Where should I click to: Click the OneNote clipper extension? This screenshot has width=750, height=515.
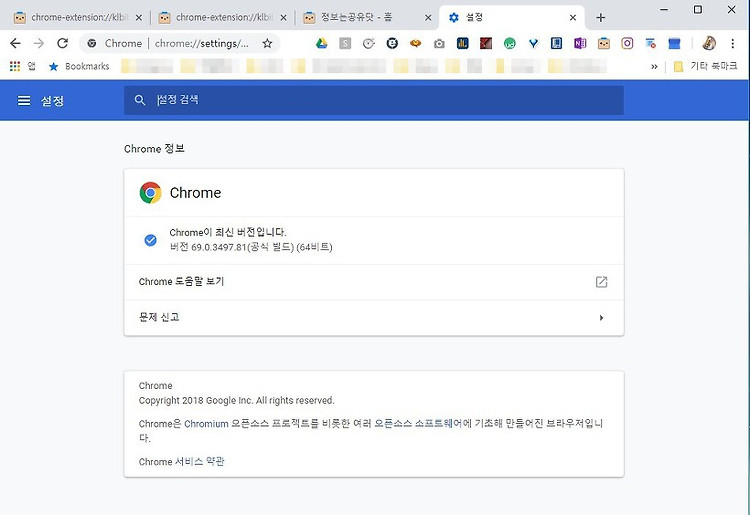(x=580, y=44)
